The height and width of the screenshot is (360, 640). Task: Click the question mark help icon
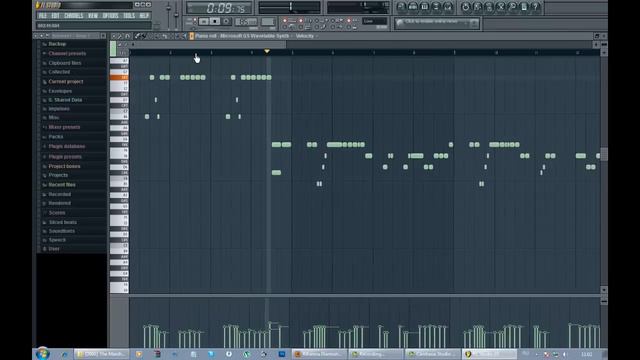point(536,7)
